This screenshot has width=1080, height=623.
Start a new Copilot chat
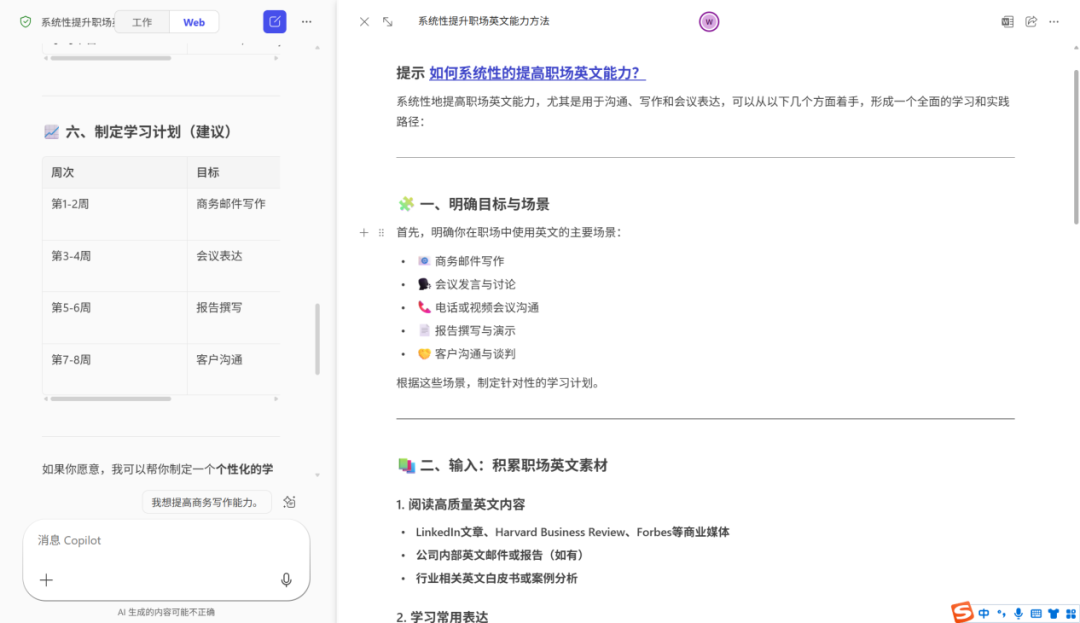coord(274,21)
